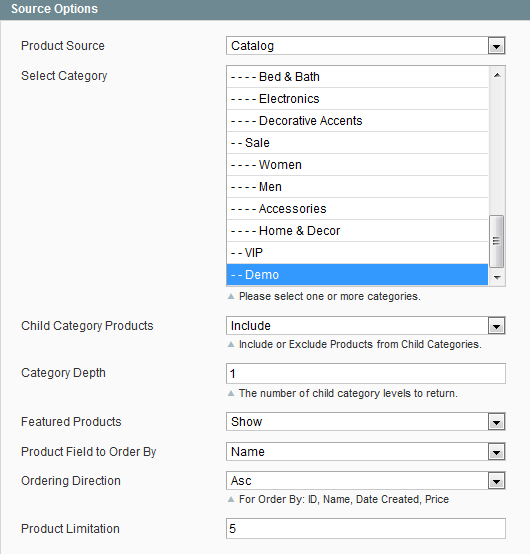Select the Accessories category
Image resolution: width=530 pixels, height=554 pixels.
(357, 208)
